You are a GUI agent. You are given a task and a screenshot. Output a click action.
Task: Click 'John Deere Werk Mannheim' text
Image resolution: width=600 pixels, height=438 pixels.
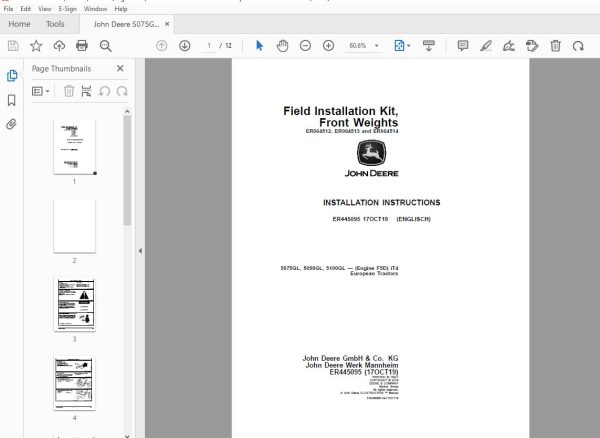tap(352, 365)
